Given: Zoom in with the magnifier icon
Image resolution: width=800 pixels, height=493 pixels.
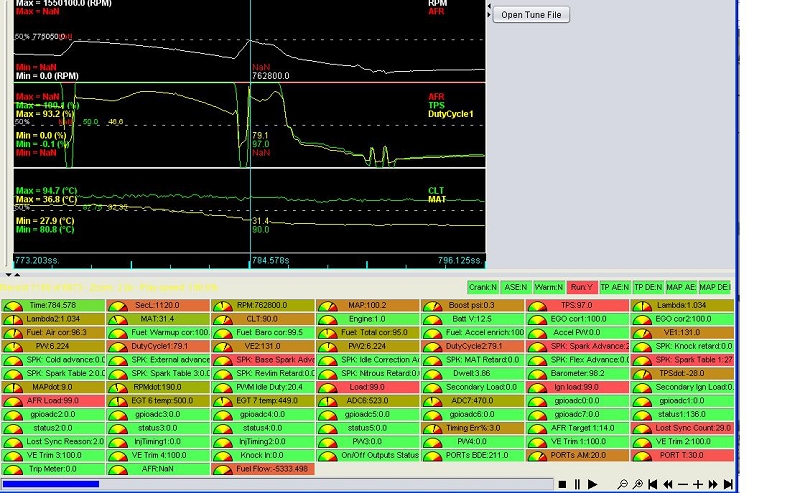Looking at the screenshot, I should 637,484.
